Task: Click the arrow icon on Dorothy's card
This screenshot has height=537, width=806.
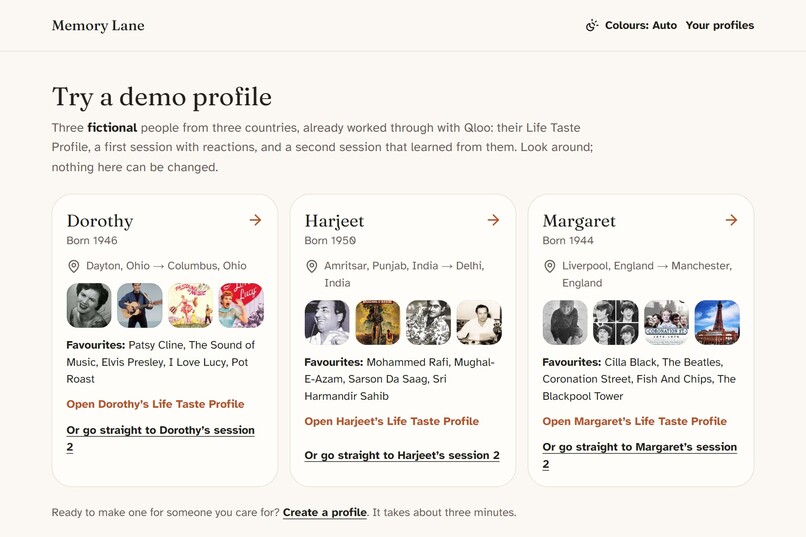Action: coord(255,220)
